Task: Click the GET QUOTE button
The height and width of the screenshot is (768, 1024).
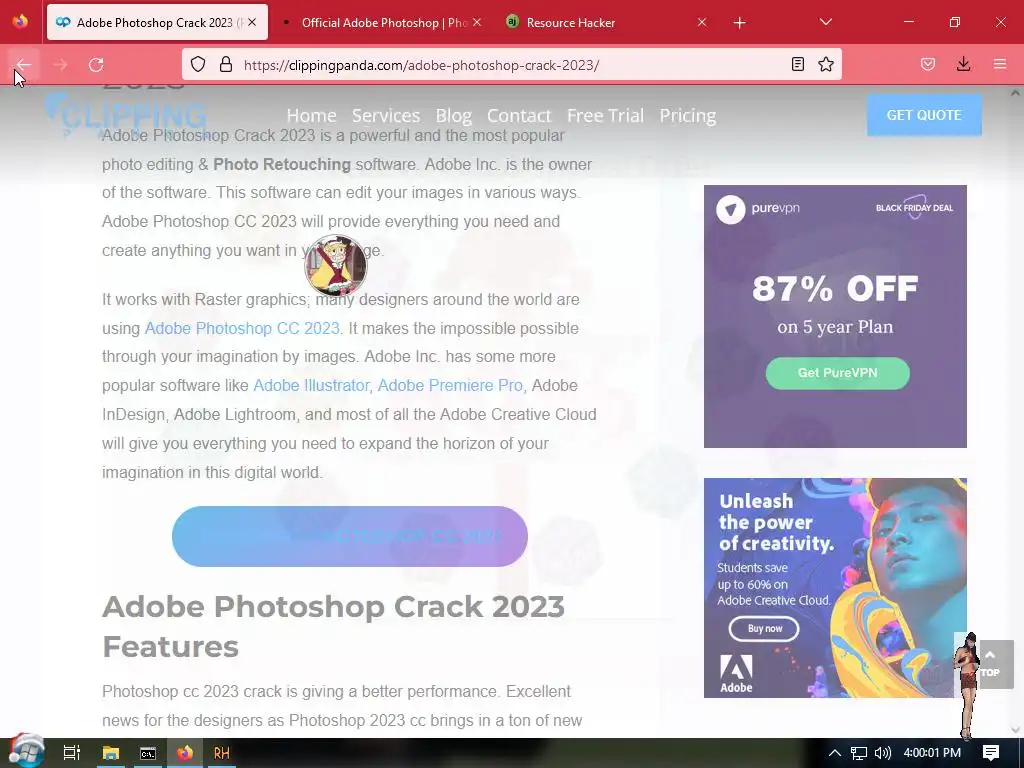Action: (924, 115)
